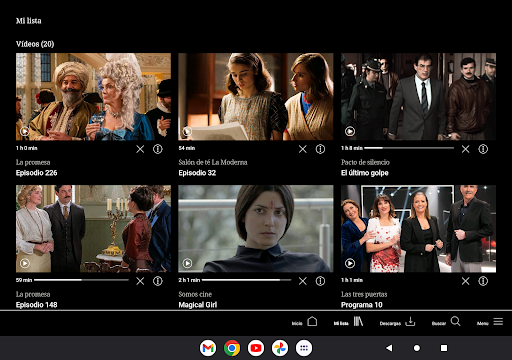Show info for Las tres puertas Programa 10
Viewport: 512px width, 360px height.
pos(483,281)
